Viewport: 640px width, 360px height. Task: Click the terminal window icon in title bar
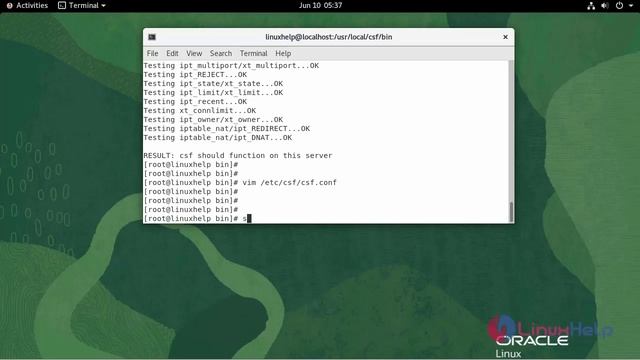pyautogui.click(x=152, y=37)
